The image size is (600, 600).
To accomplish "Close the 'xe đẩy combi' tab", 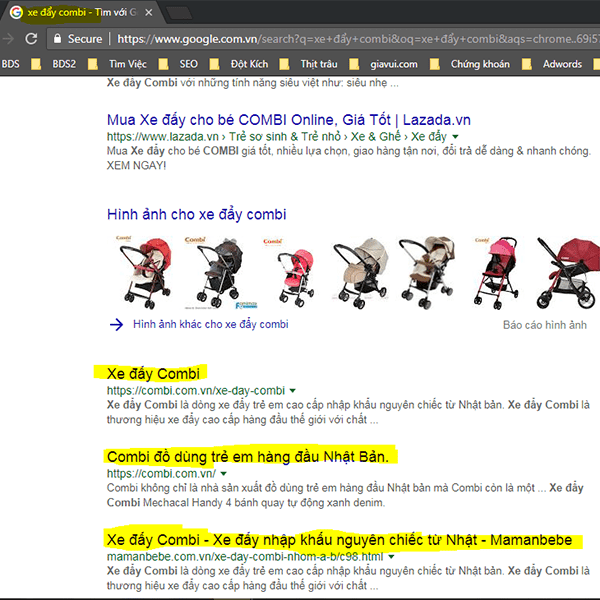I will [148, 13].
